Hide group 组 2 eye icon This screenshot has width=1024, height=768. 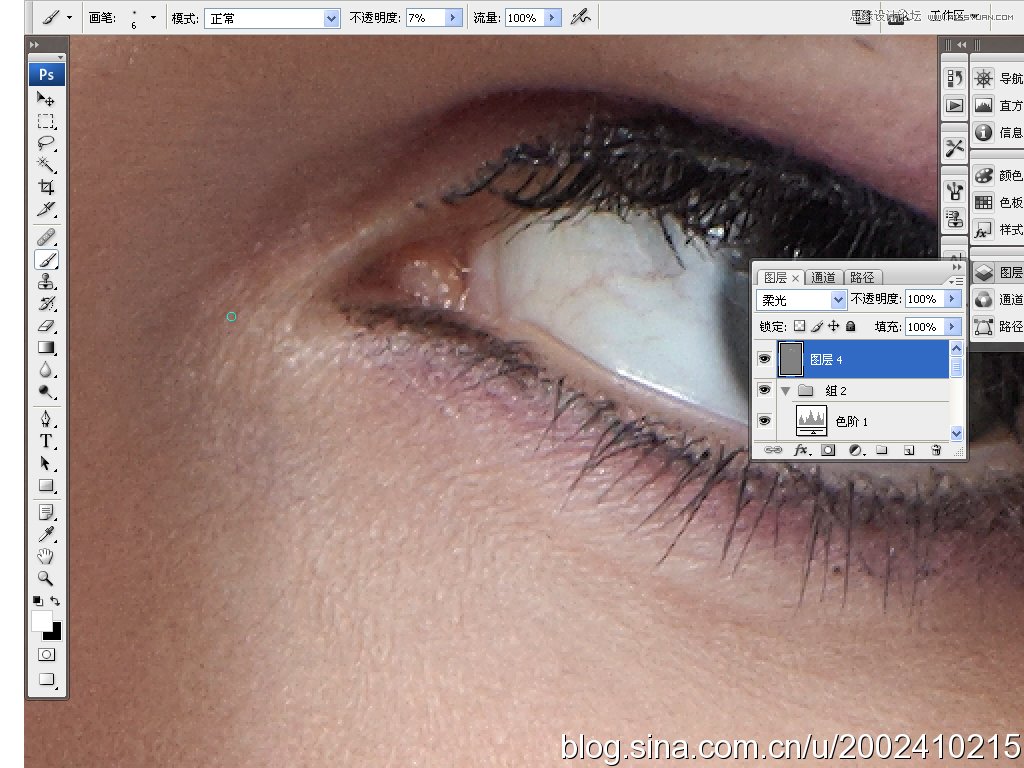click(x=764, y=390)
